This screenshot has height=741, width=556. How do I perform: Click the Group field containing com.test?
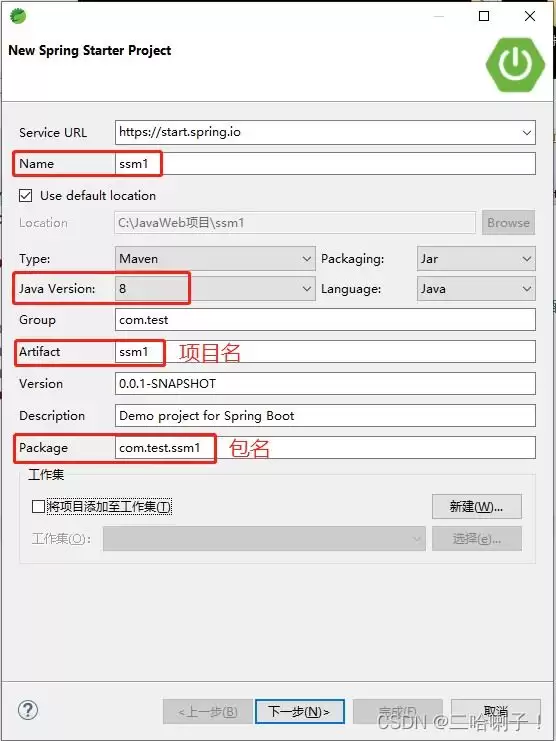click(325, 319)
